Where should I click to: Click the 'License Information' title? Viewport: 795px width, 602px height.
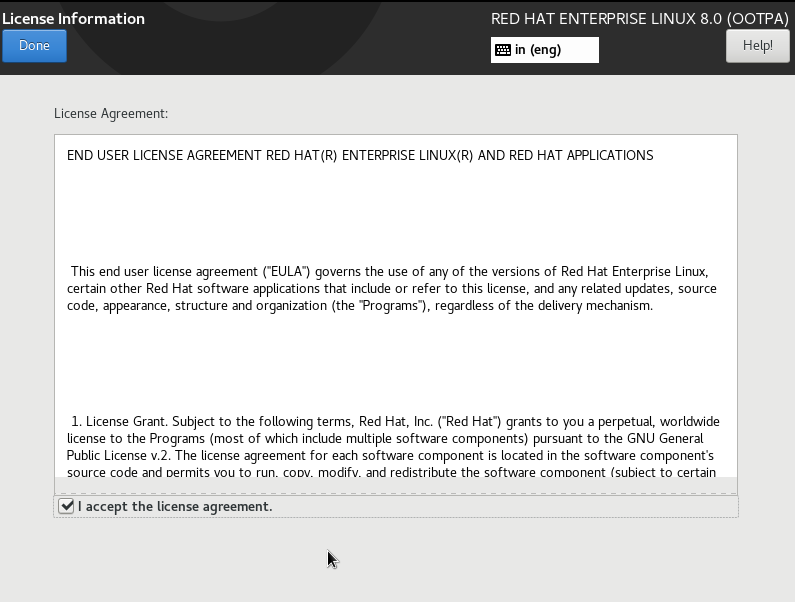[x=74, y=19]
